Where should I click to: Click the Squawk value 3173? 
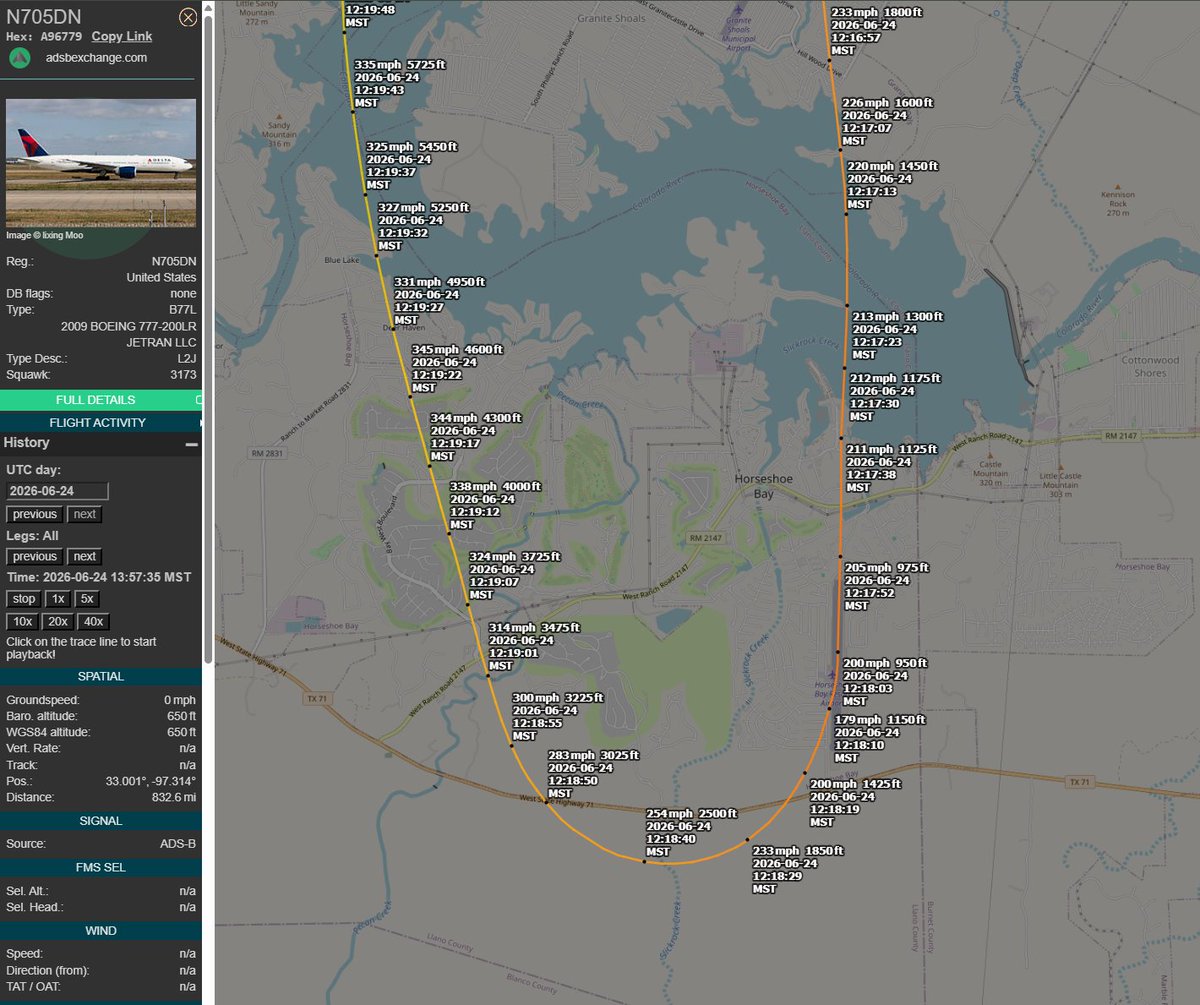[x=181, y=375]
